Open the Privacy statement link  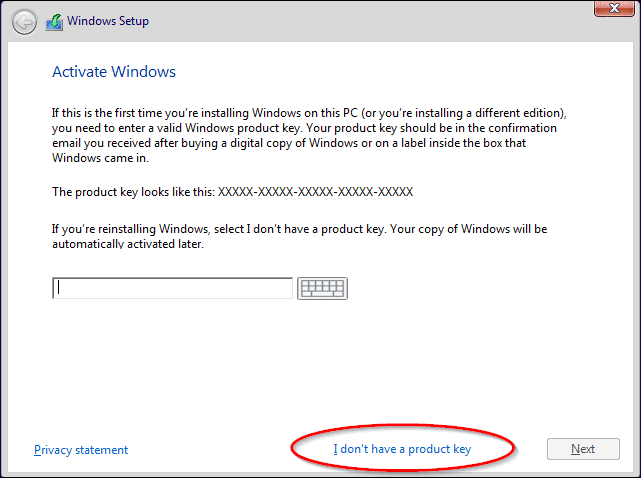(x=81, y=450)
